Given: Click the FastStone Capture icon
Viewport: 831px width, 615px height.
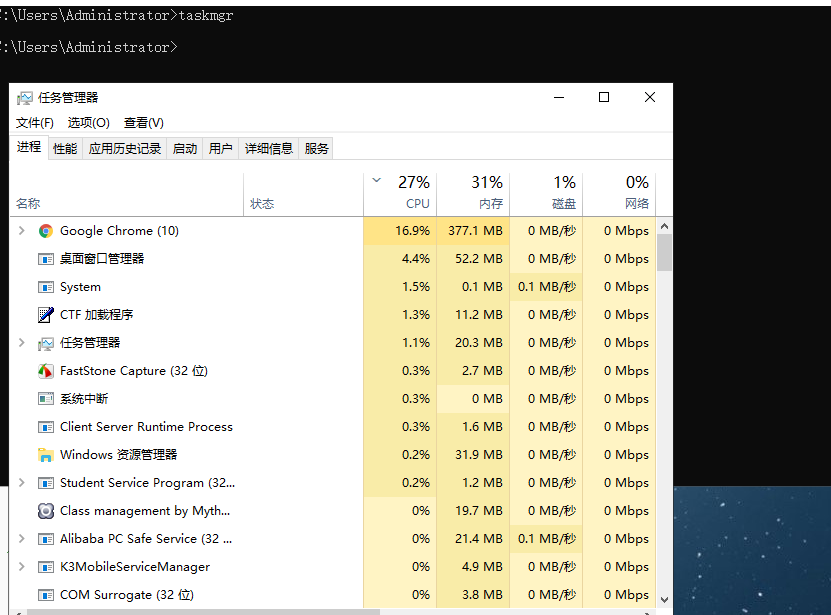Looking at the screenshot, I should (x=46, y=371).
